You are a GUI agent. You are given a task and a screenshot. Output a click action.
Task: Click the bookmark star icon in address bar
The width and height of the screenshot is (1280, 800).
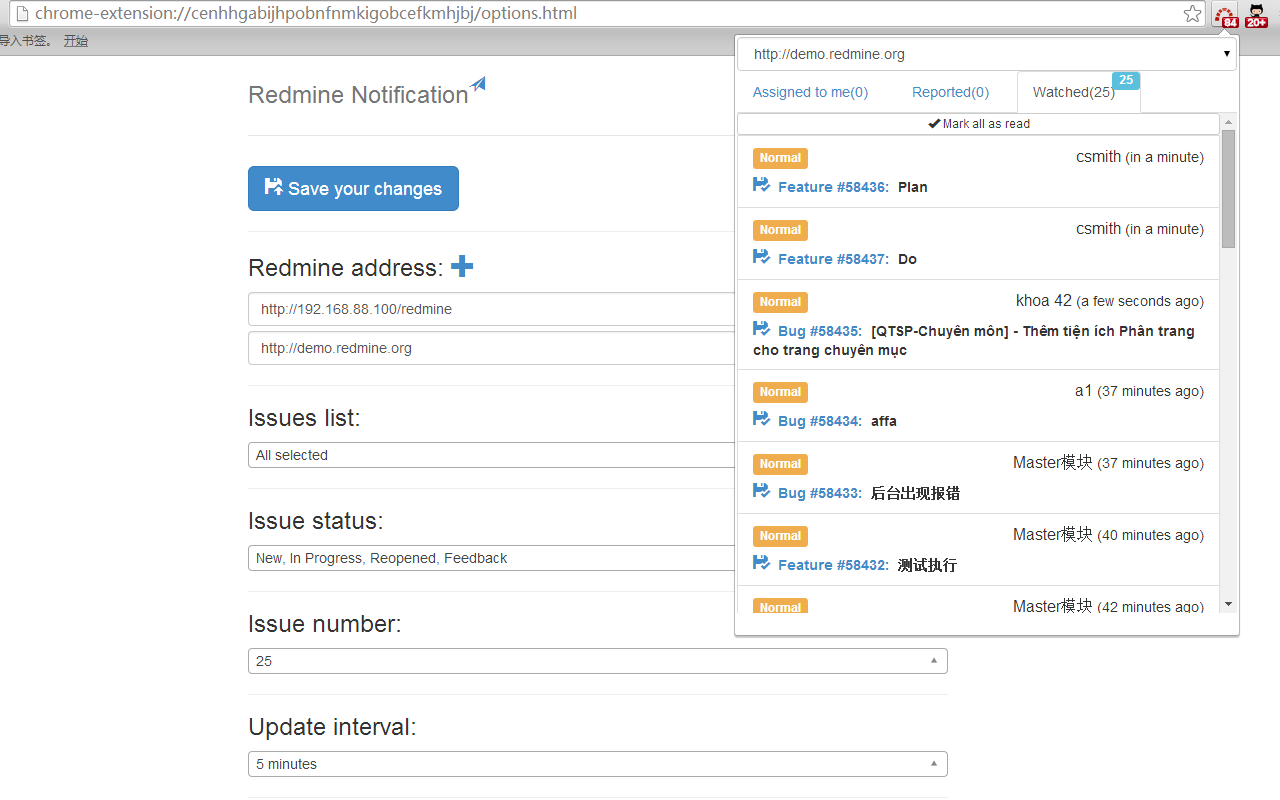1192,14
